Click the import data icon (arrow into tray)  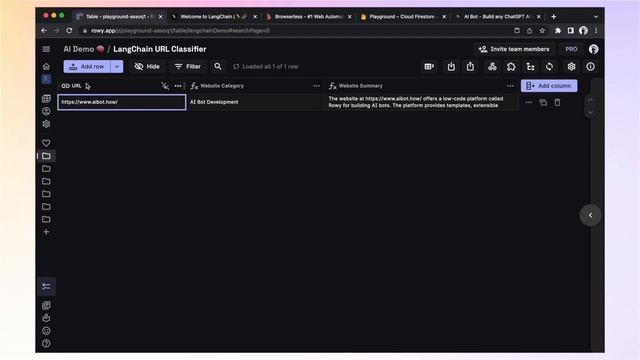pos(451,67)
